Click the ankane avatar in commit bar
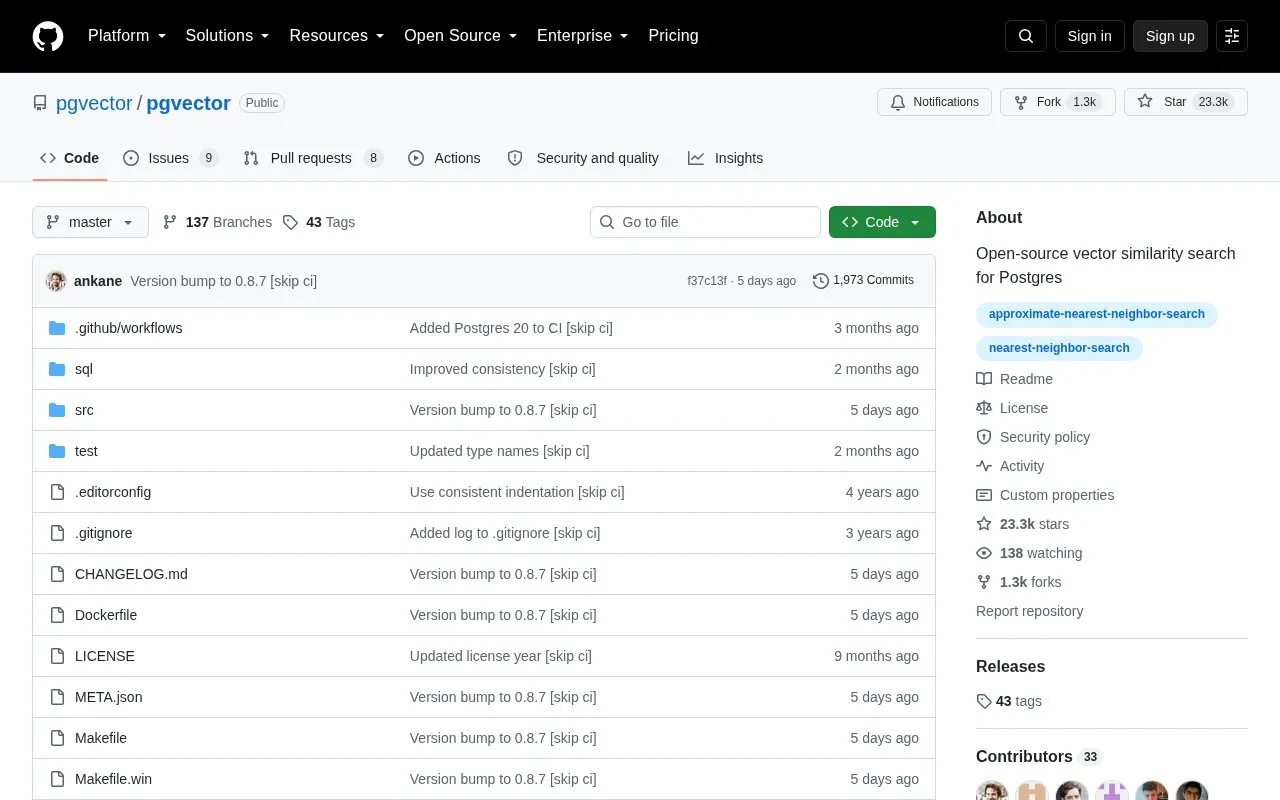Viewport: 1280px width, 800px height. [56, 281]
